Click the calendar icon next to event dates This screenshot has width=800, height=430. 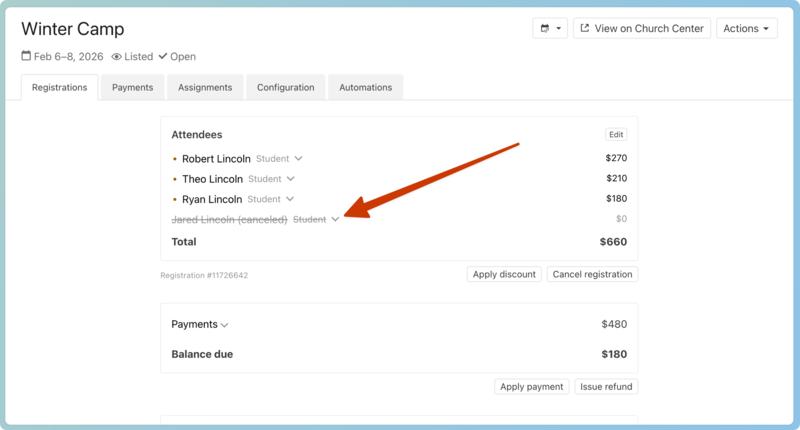pos(26,57)
